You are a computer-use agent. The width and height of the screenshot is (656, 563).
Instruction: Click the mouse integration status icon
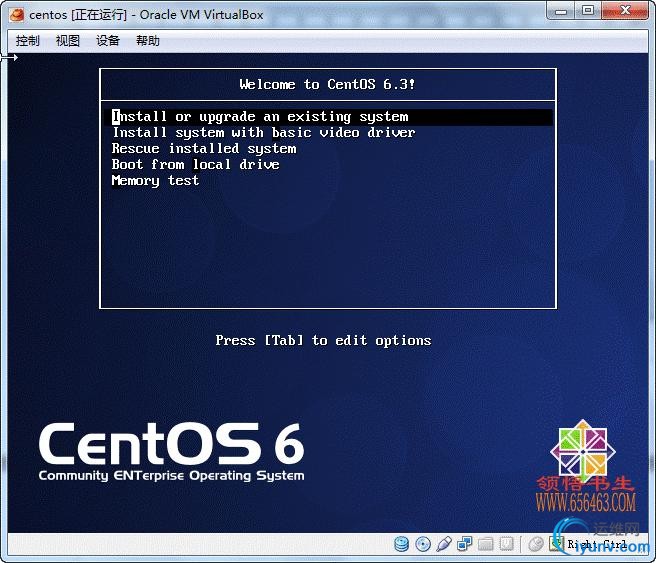point(536,544)
